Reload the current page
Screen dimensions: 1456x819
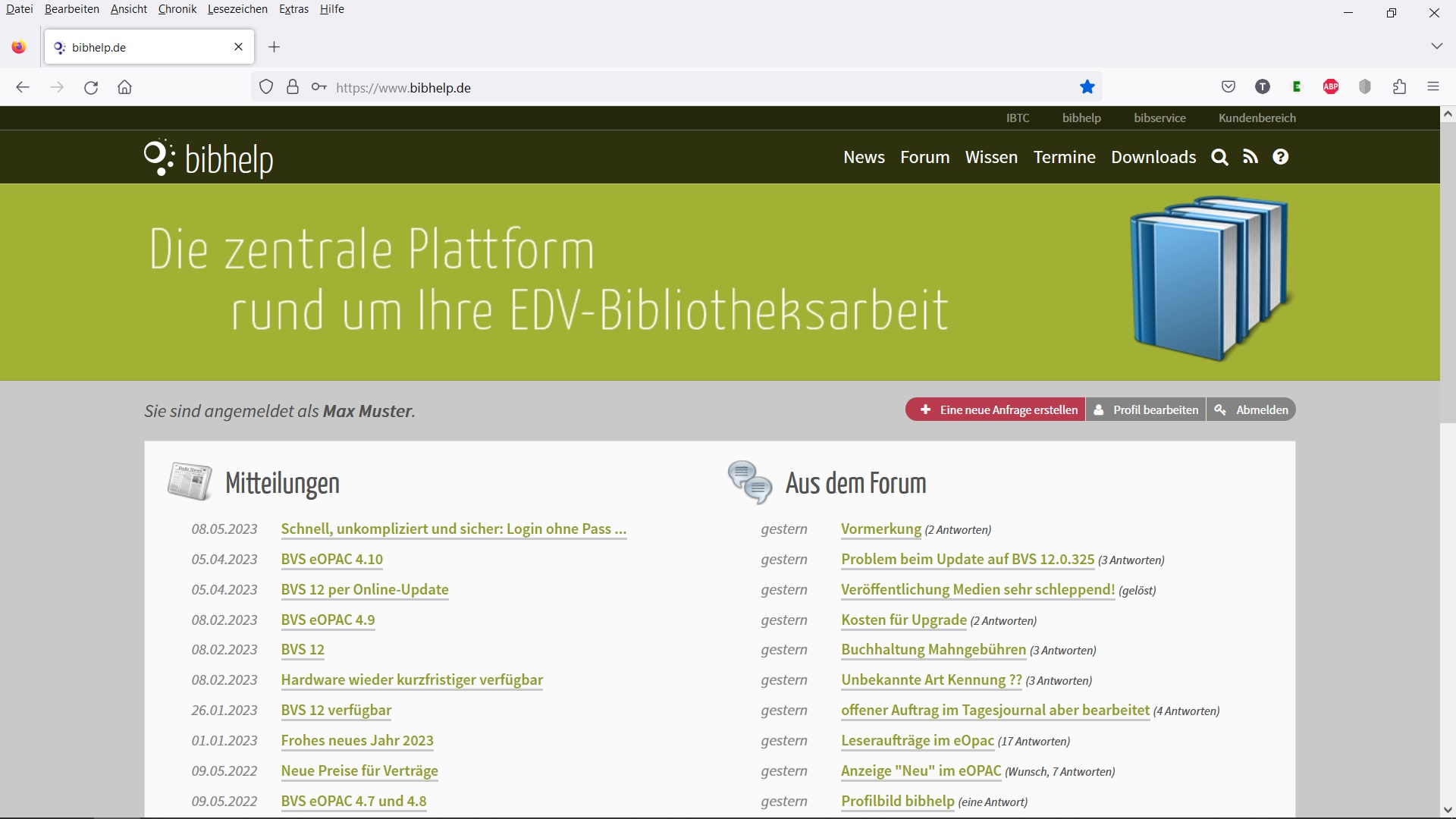tap(91, 87)
